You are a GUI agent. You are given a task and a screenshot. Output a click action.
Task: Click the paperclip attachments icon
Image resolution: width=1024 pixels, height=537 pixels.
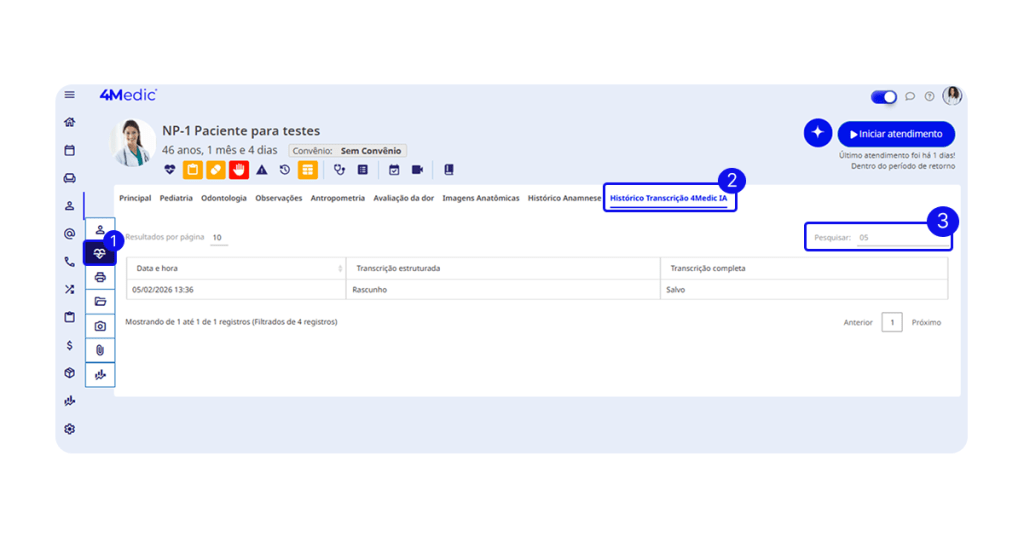pyautogui.click(x=100, y=350)
